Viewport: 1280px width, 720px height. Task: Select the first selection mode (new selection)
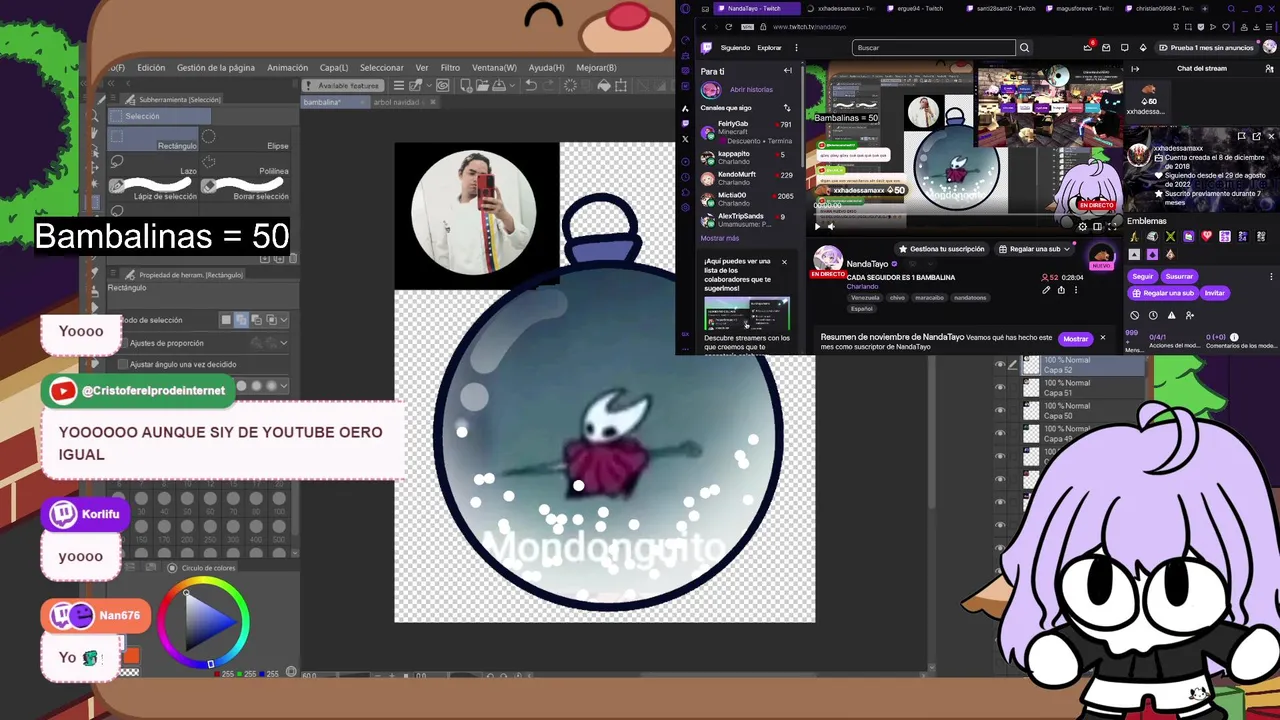pos(227,320)
